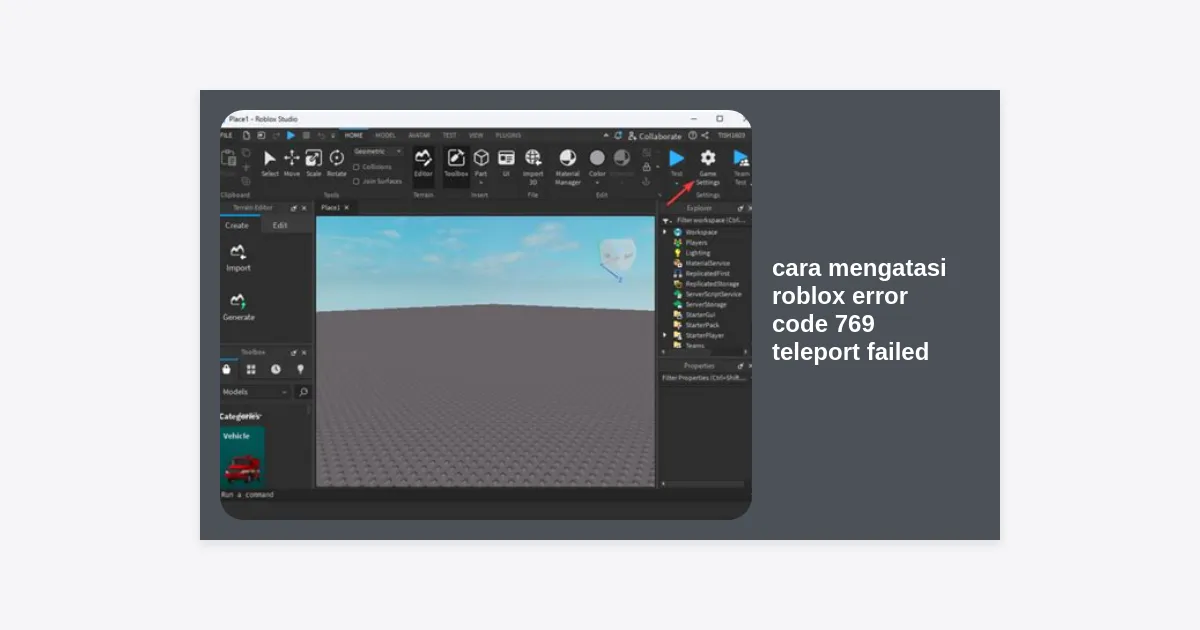This screenshot has height=630, width=1200.
Task: Switch to Edit tab in Terrain Editor
Action: coord(280,225)
